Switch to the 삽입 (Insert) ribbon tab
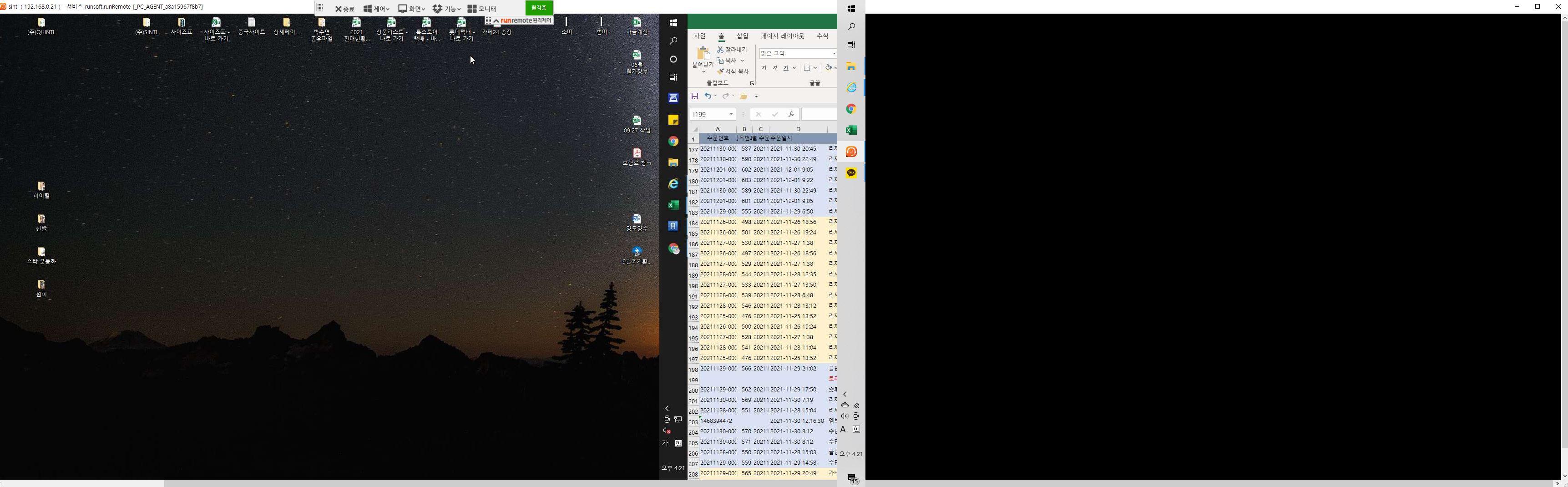Screen dimensions: 1568x487 click(x=742, y=36)
